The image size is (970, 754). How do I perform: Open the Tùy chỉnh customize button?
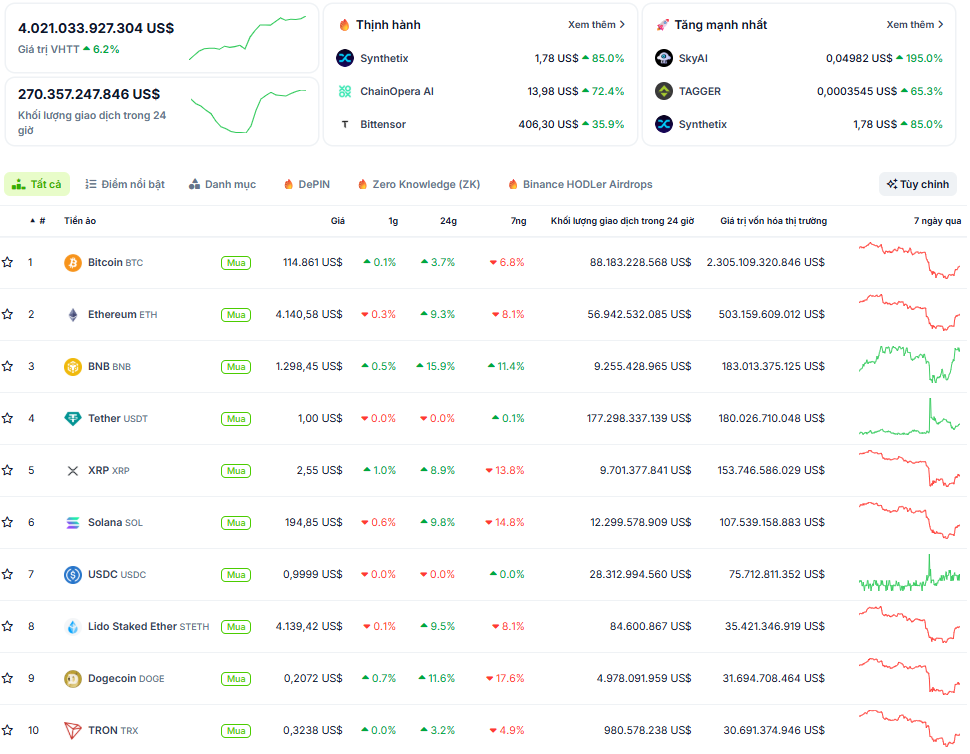tap(917, 185)
